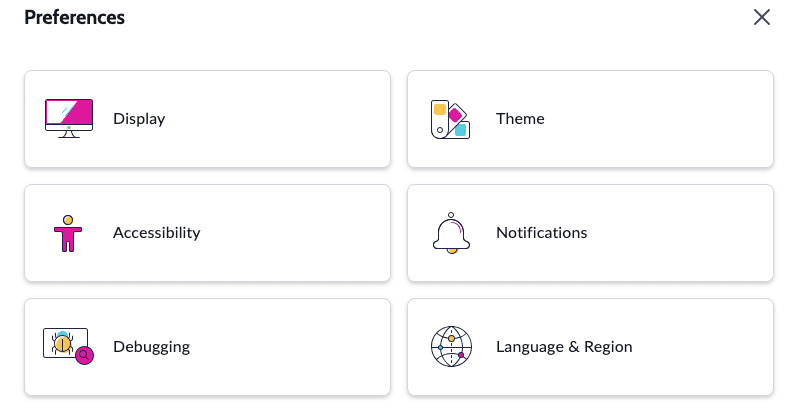Pick the "Debugging" text label
Image resolution: width=789 pixels, height=413 pixels.
pyautogui.click(x=151, y=347)
